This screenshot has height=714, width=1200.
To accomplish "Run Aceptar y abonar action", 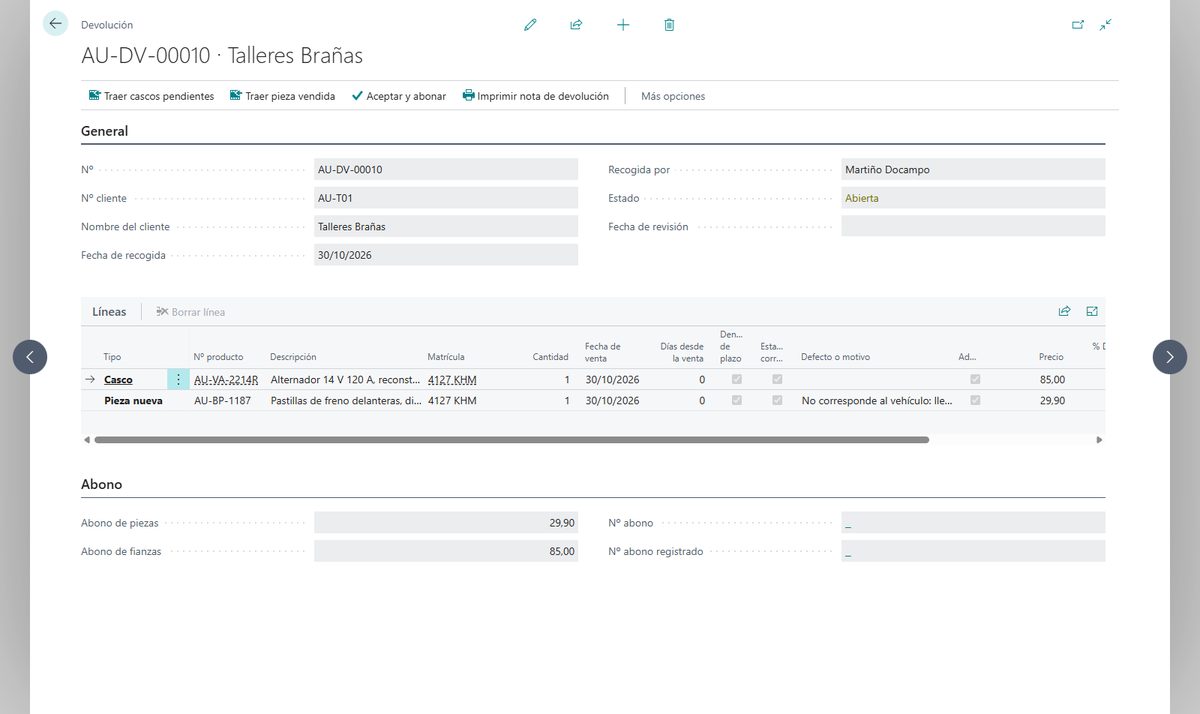I will click(399, 96).
